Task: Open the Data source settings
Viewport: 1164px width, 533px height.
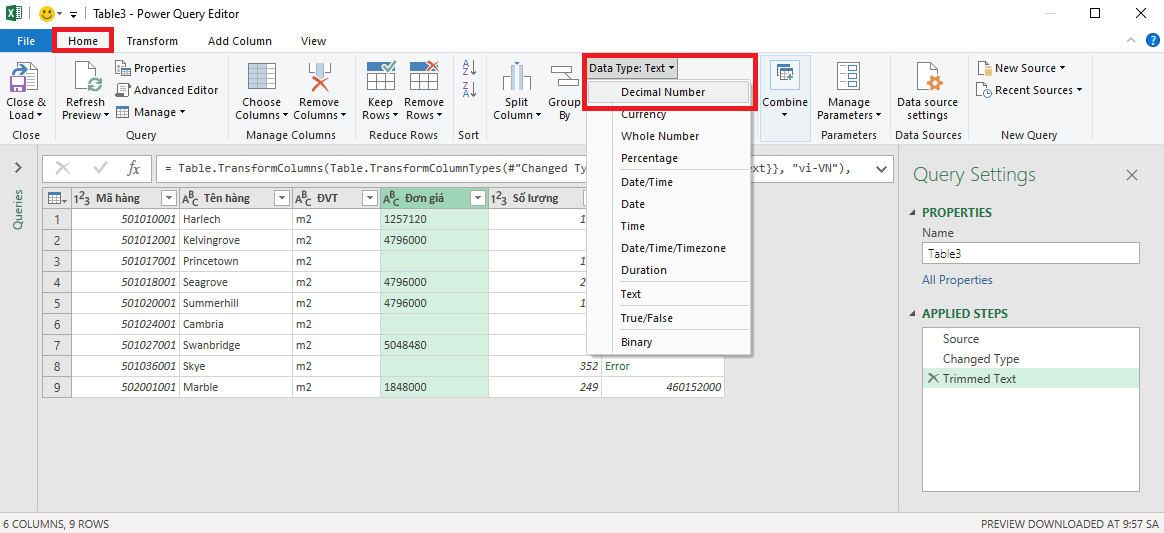Action: pyautogui.click(x=927, y=78)
